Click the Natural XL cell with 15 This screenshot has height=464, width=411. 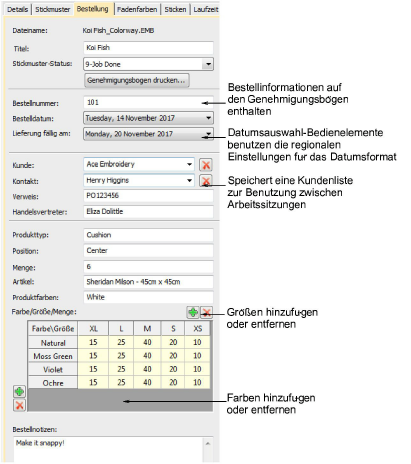click(x=93, y=342)
